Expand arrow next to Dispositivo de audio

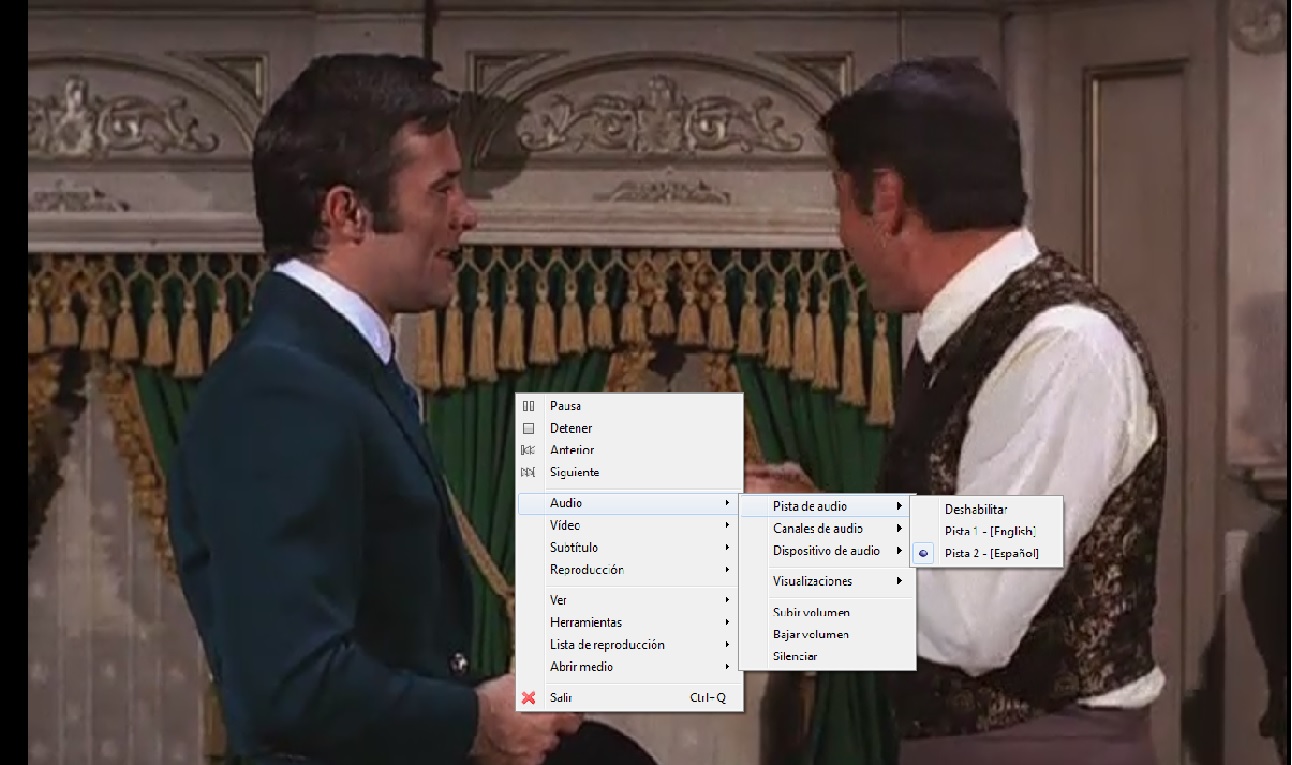pyautogui.click(x=900, y=550)
